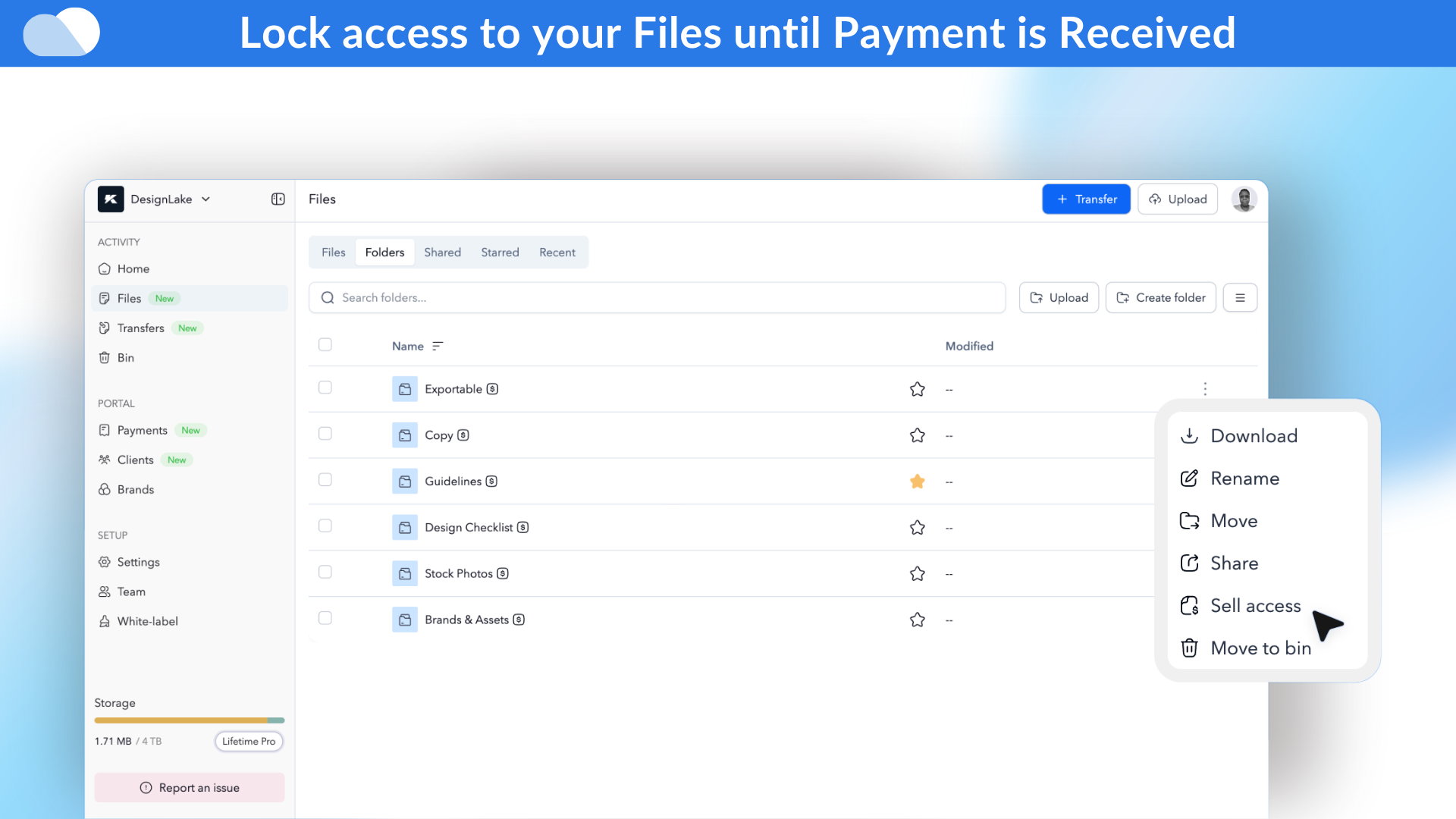Tick the Design Checklist checkbox
The image size is (1456, 819).
(x=325, y=526)
